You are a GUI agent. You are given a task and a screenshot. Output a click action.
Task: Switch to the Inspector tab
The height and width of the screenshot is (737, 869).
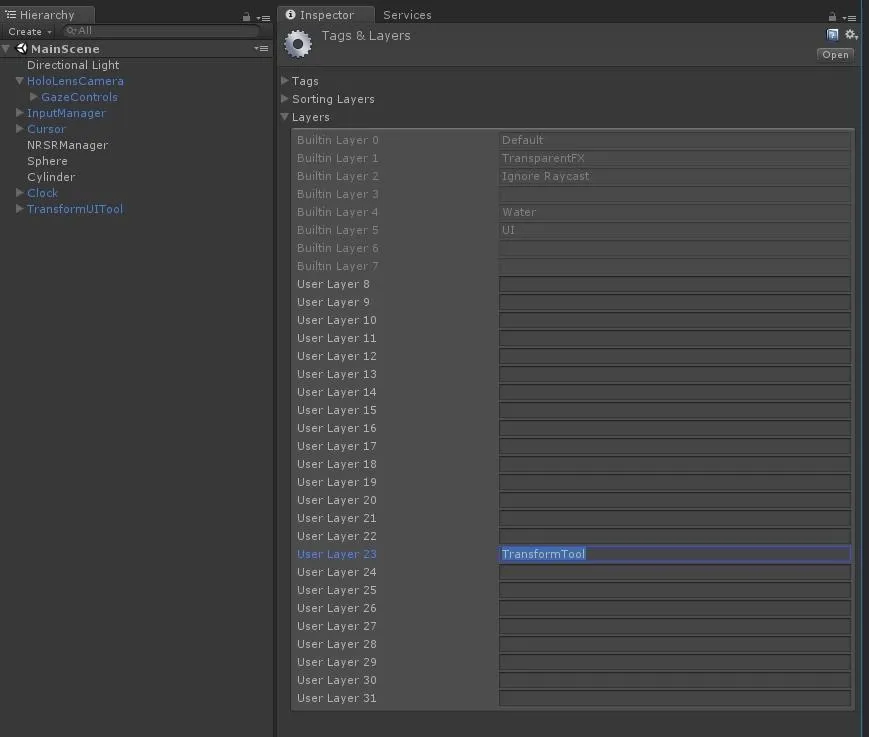[326, 15]
